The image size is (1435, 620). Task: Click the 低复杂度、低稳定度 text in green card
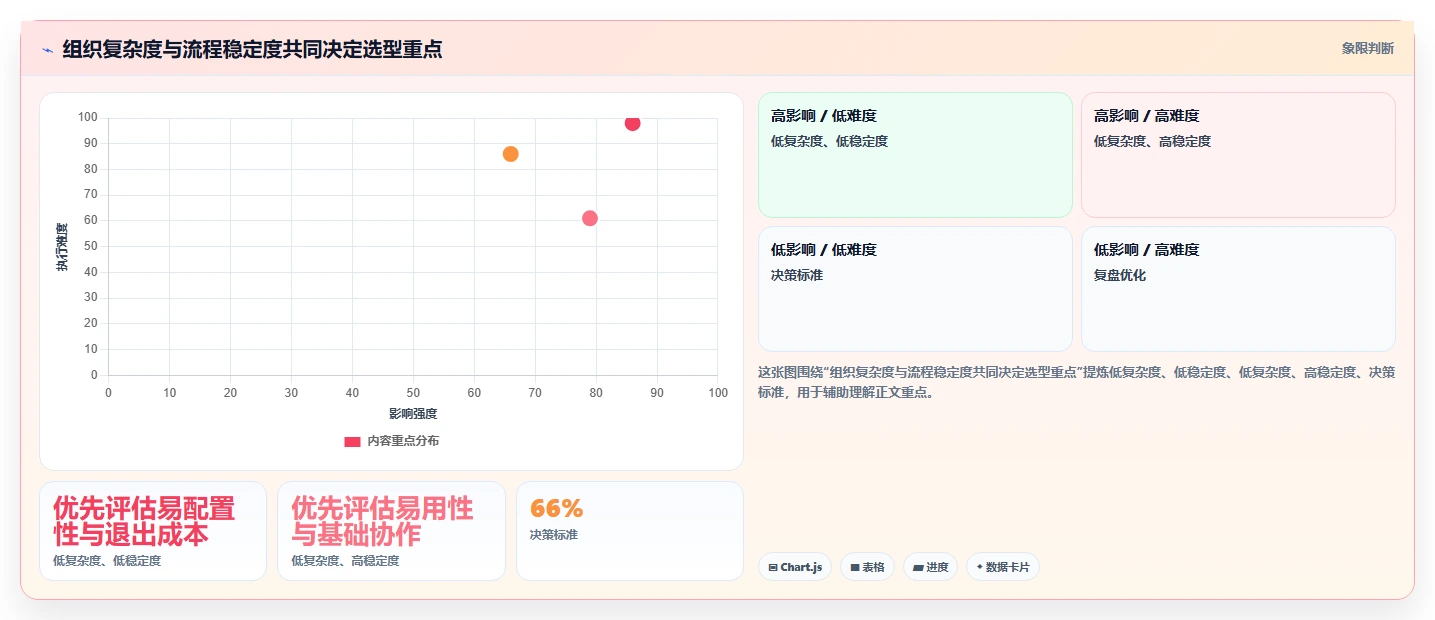coord(829,141)
